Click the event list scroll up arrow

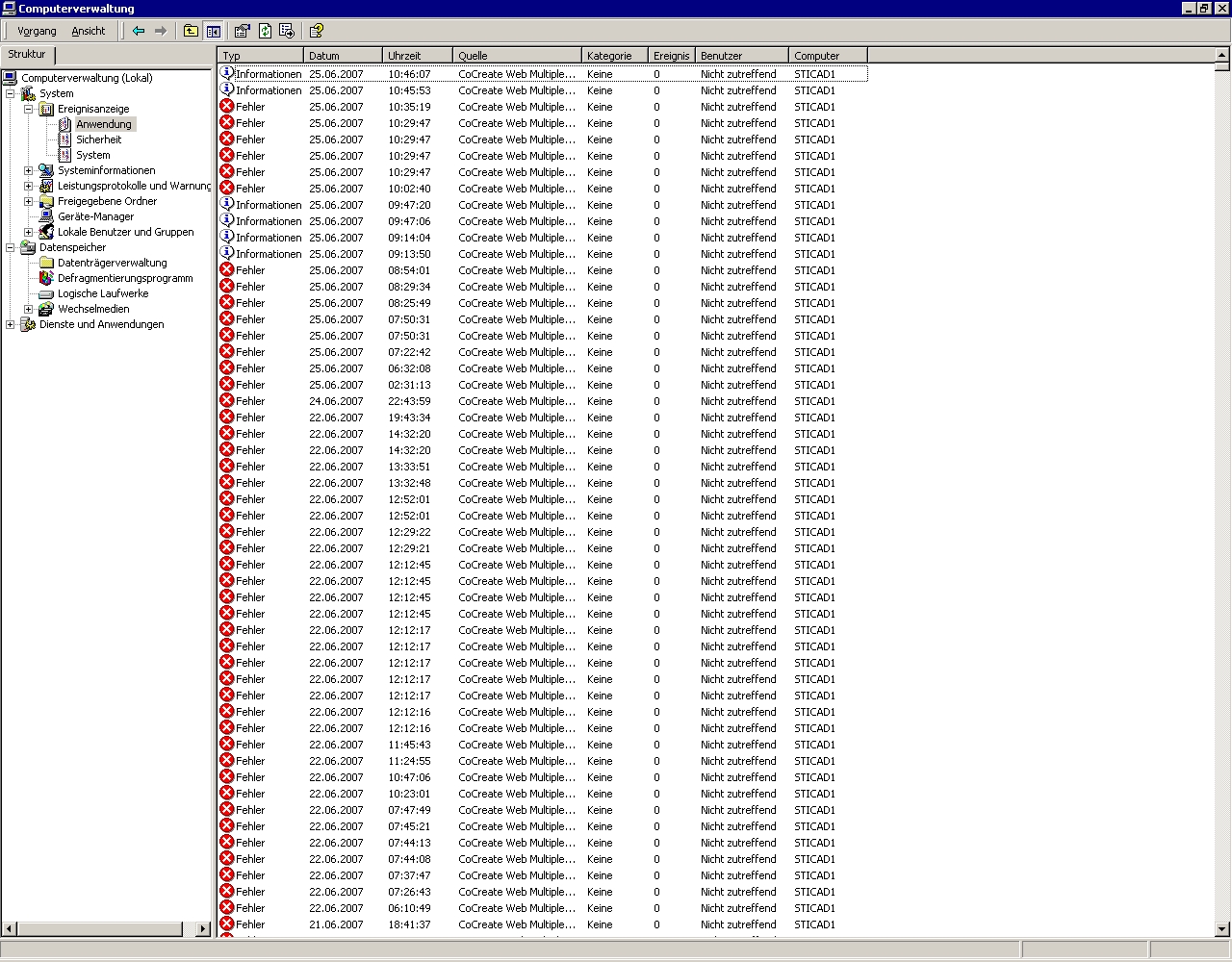point(1222,56)
